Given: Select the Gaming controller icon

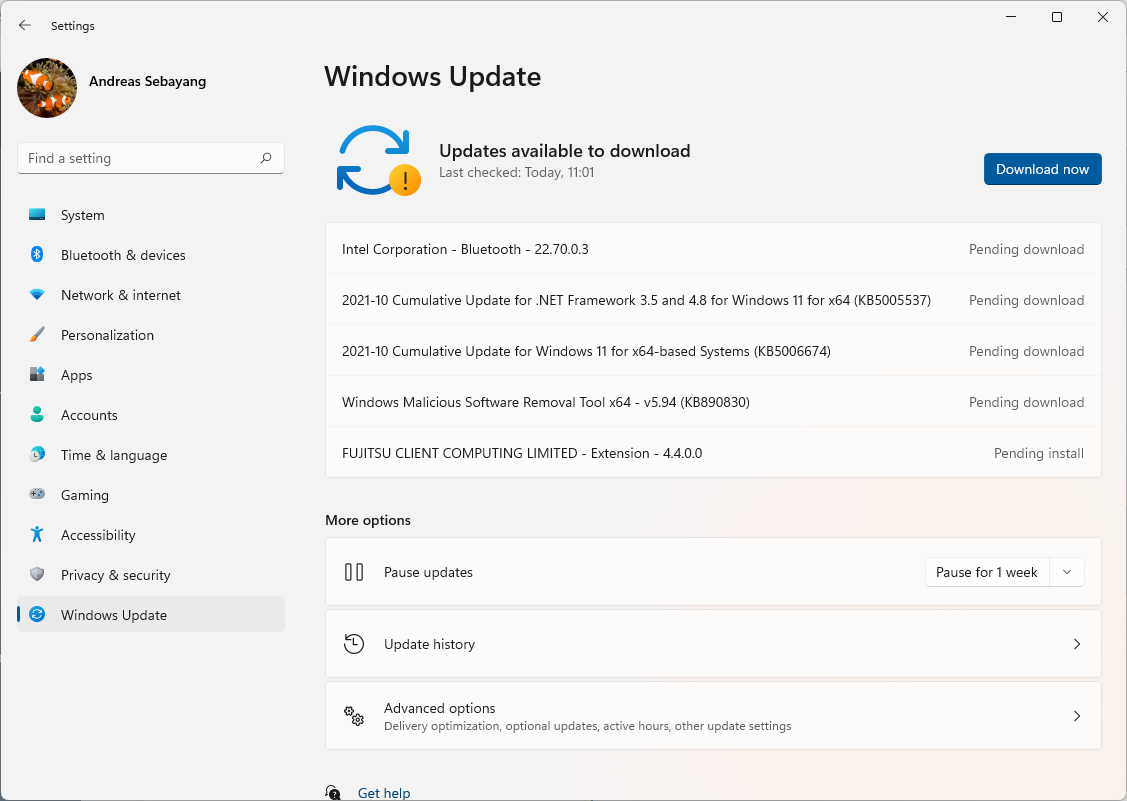Looking at the screenshot, I should [37, 495].
